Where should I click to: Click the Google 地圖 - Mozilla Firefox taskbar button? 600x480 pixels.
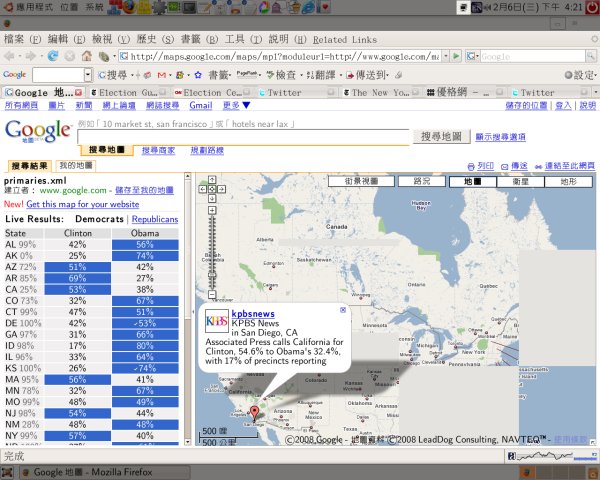pyautogui.click(x=105, y=472)
